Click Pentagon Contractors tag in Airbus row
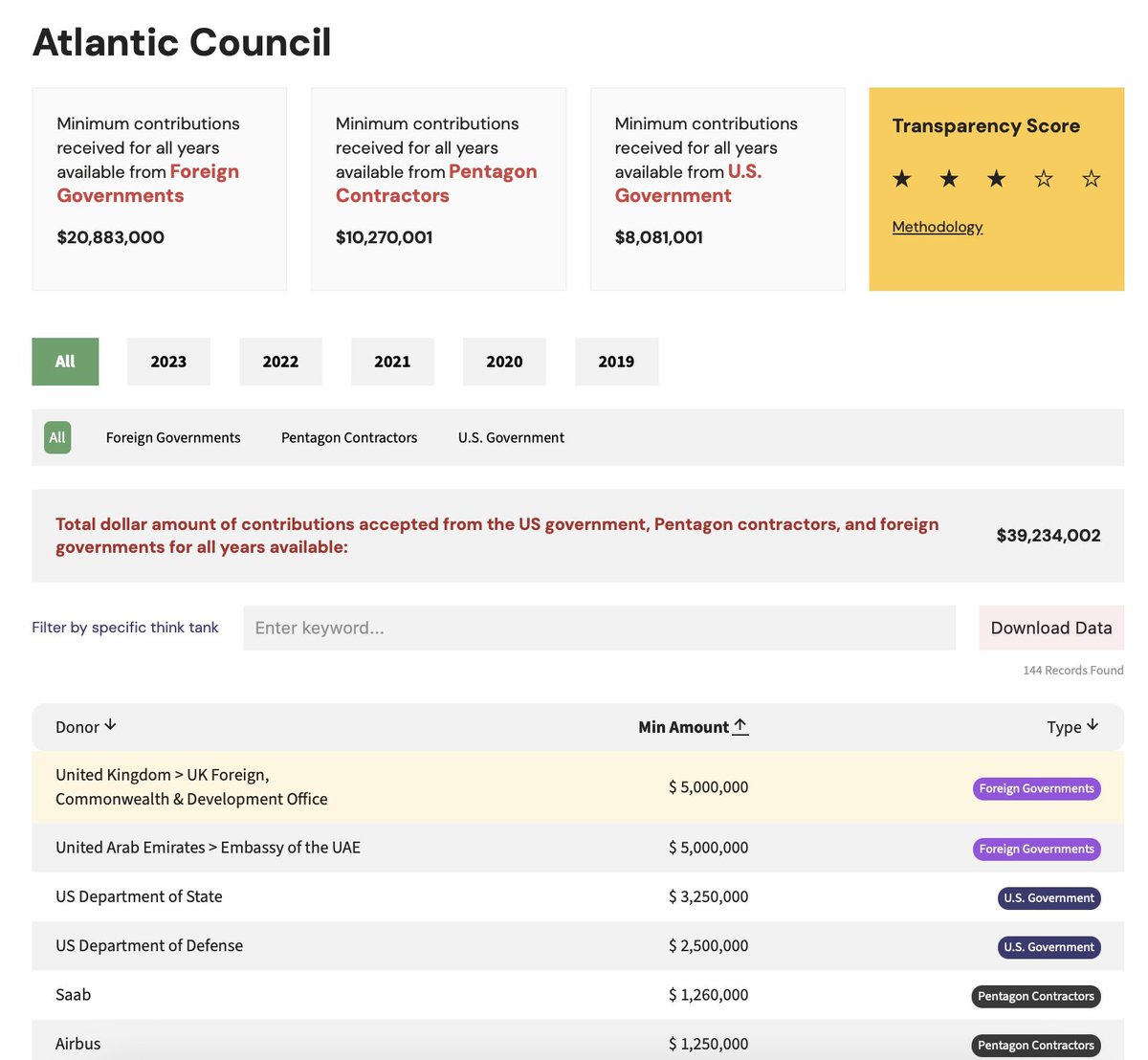The height and width of the screenshot is (1060, 1148). 1036,1046
